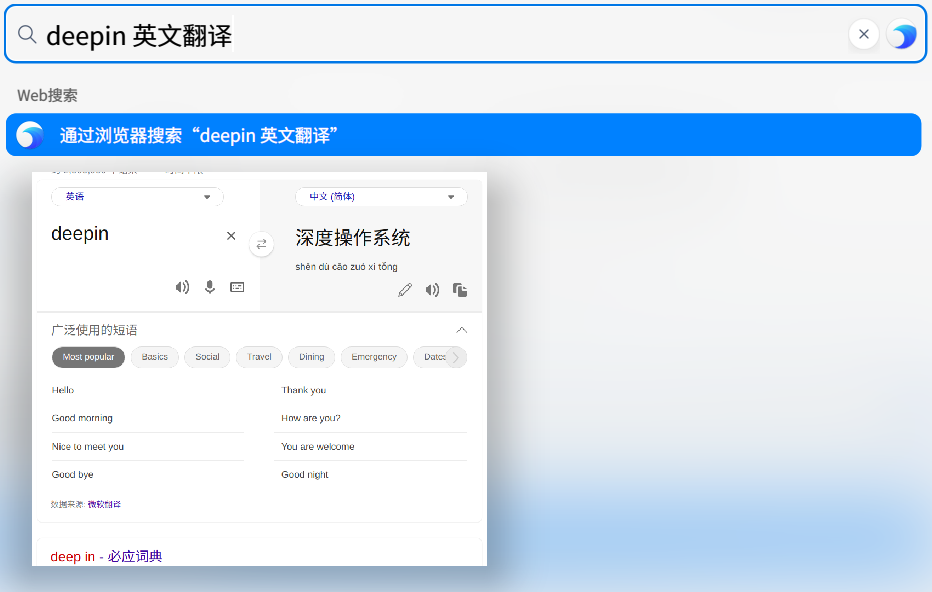Click the deepin source text area
932x592 pixels.
pos(80,234)
